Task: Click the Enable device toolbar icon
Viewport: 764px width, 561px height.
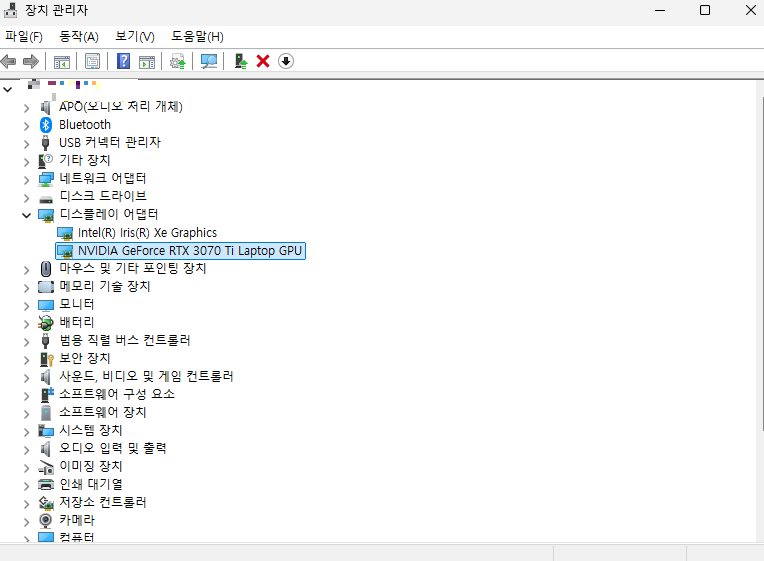Action: [241, 61]
